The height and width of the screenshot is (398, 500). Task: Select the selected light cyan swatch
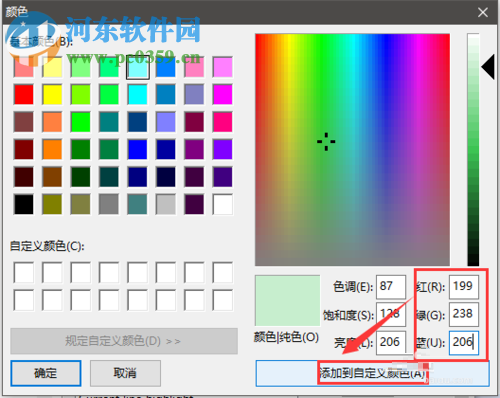138,67
